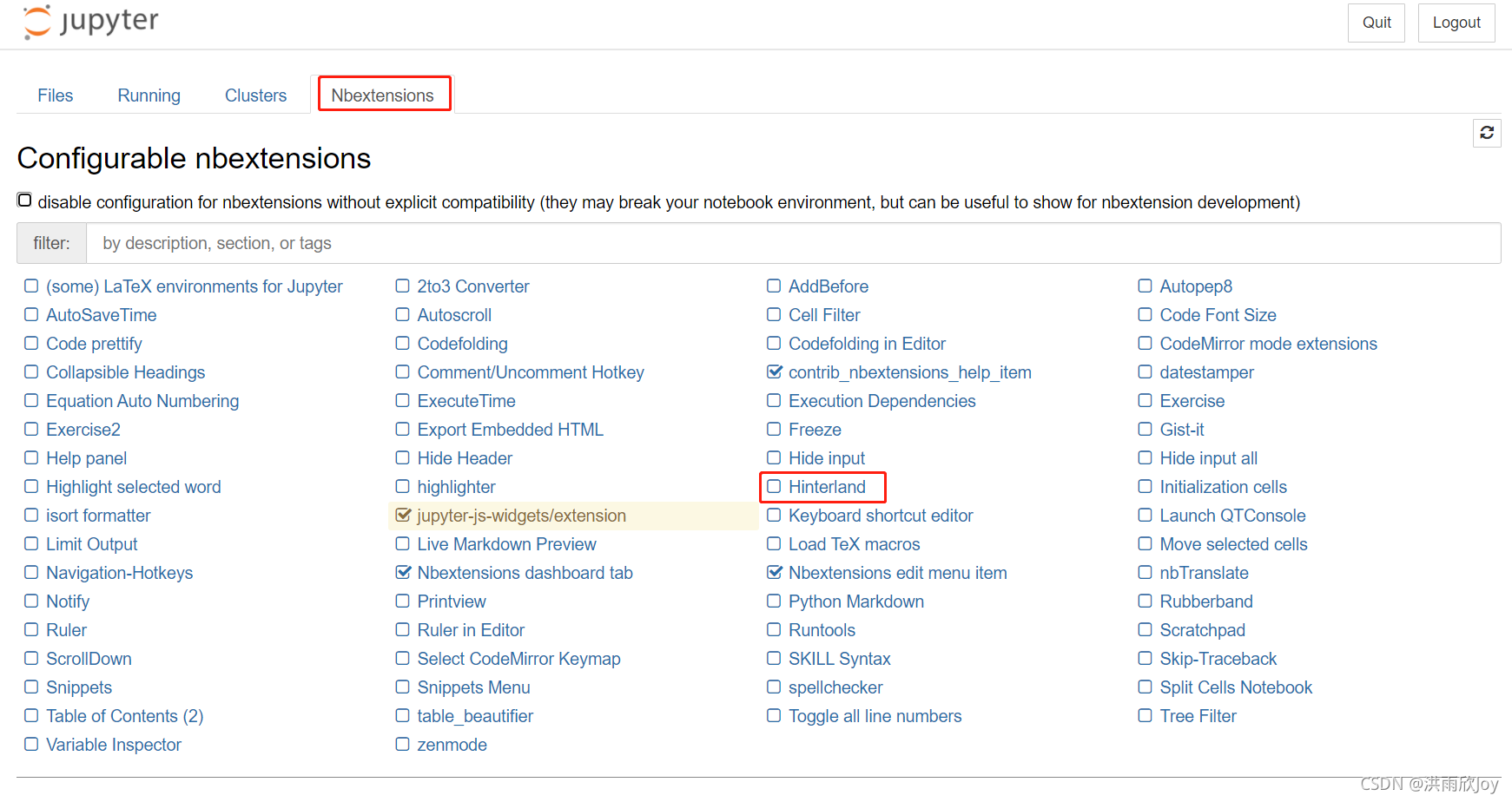
Task: Enable the ExecuteTime checkbox
Action: pos(403,400)
